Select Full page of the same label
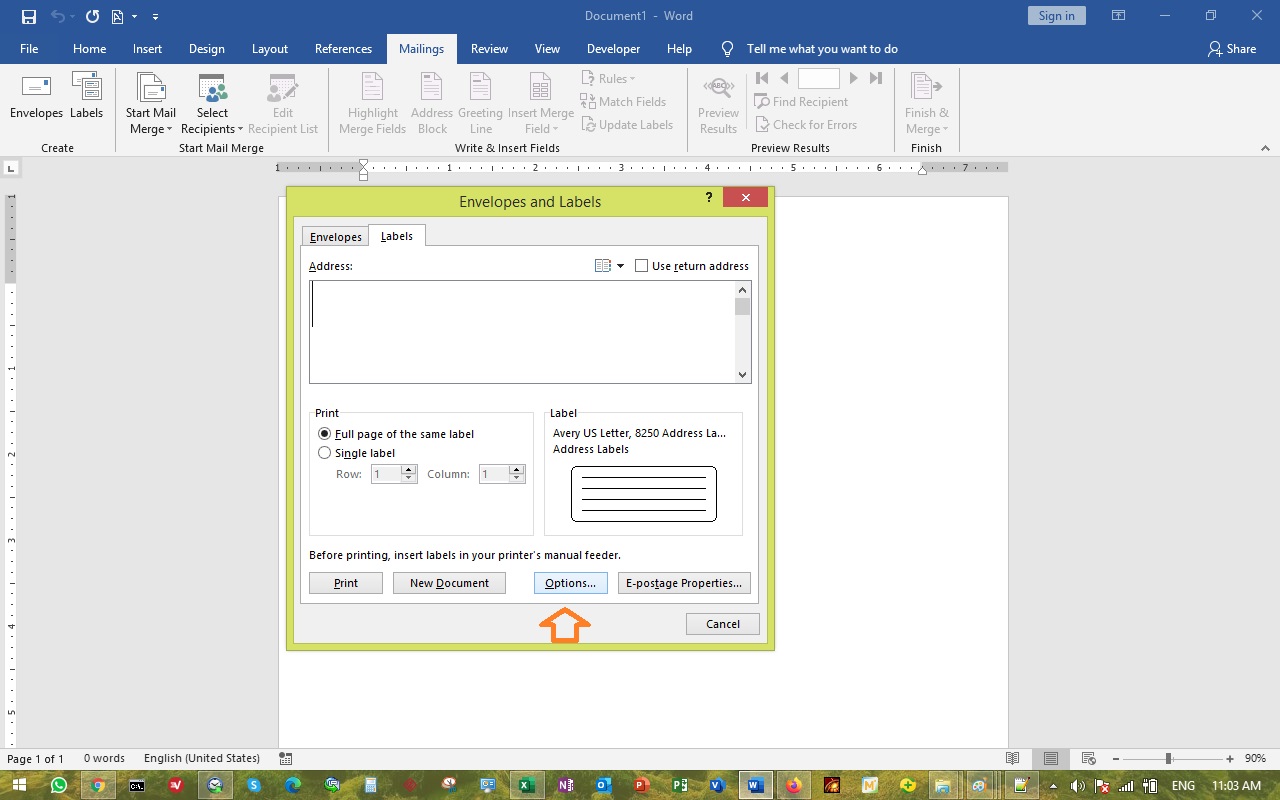The width and height of the screenshot is (1280, 800). point(324,434)
